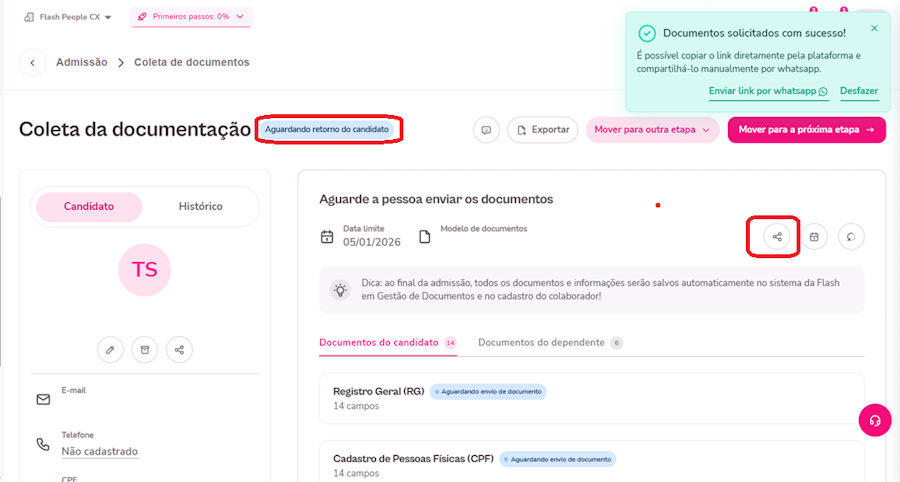The height and width of the screenshot is (482, 900).
Task: Click Enviar link por whatsapp
Action: pyautogui.click(x=768, y=91)
